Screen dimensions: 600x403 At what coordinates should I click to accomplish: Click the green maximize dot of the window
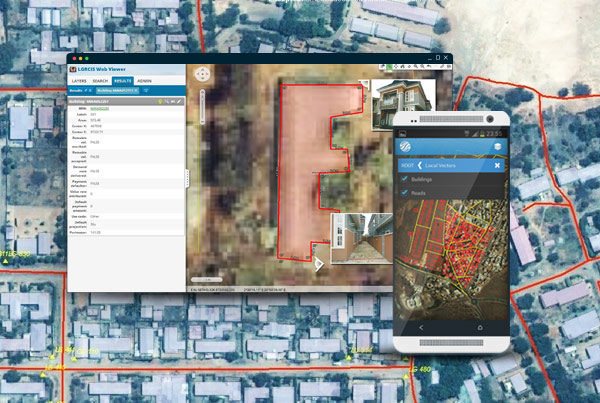coord(87,59)
